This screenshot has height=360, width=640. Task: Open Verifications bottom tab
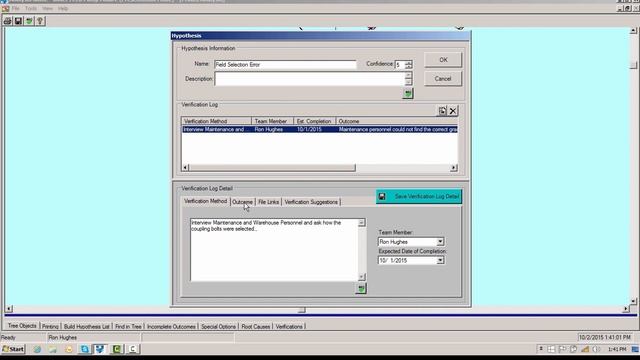coord(289,327)
